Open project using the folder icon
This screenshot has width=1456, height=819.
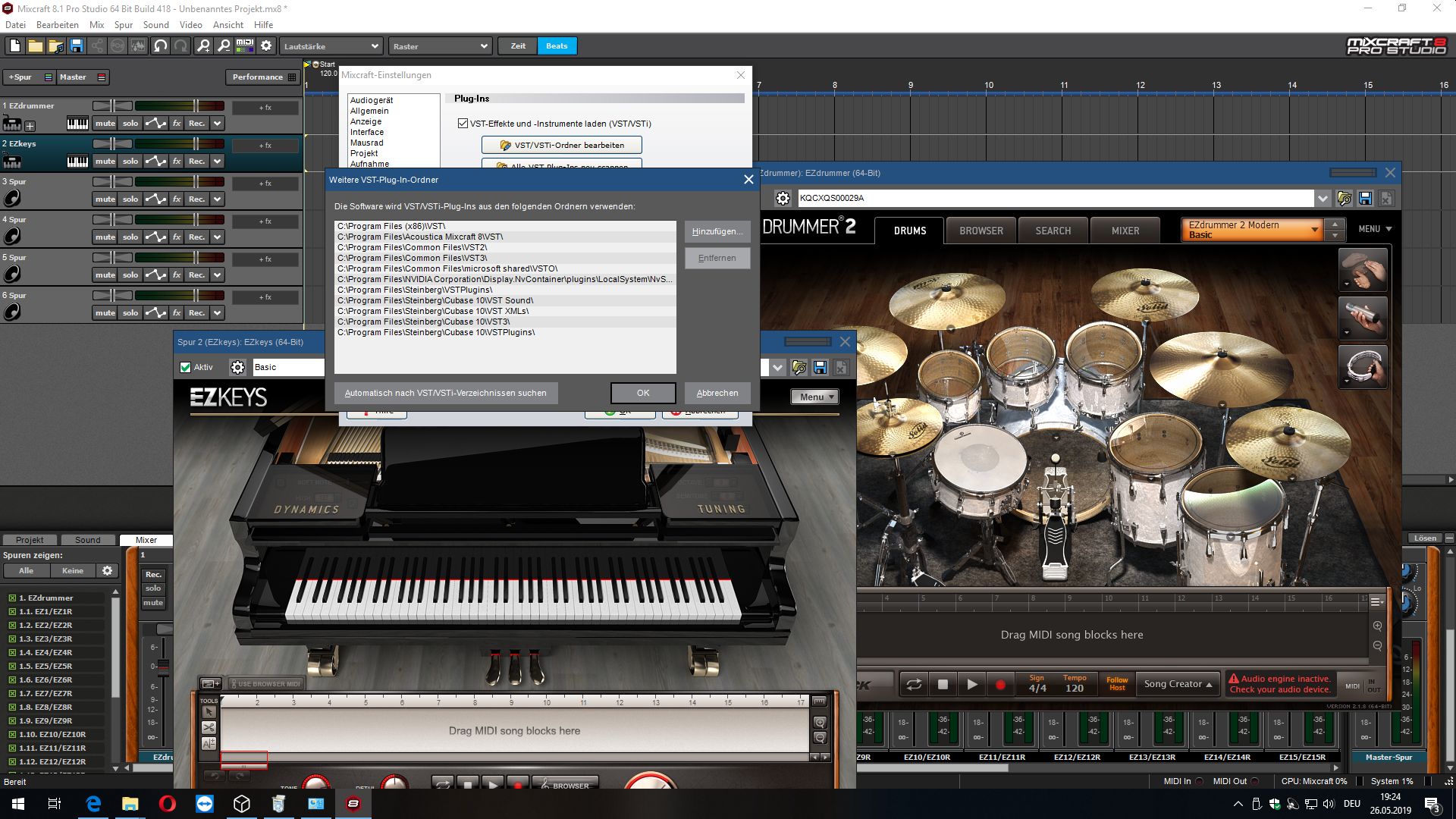point(35,46)
